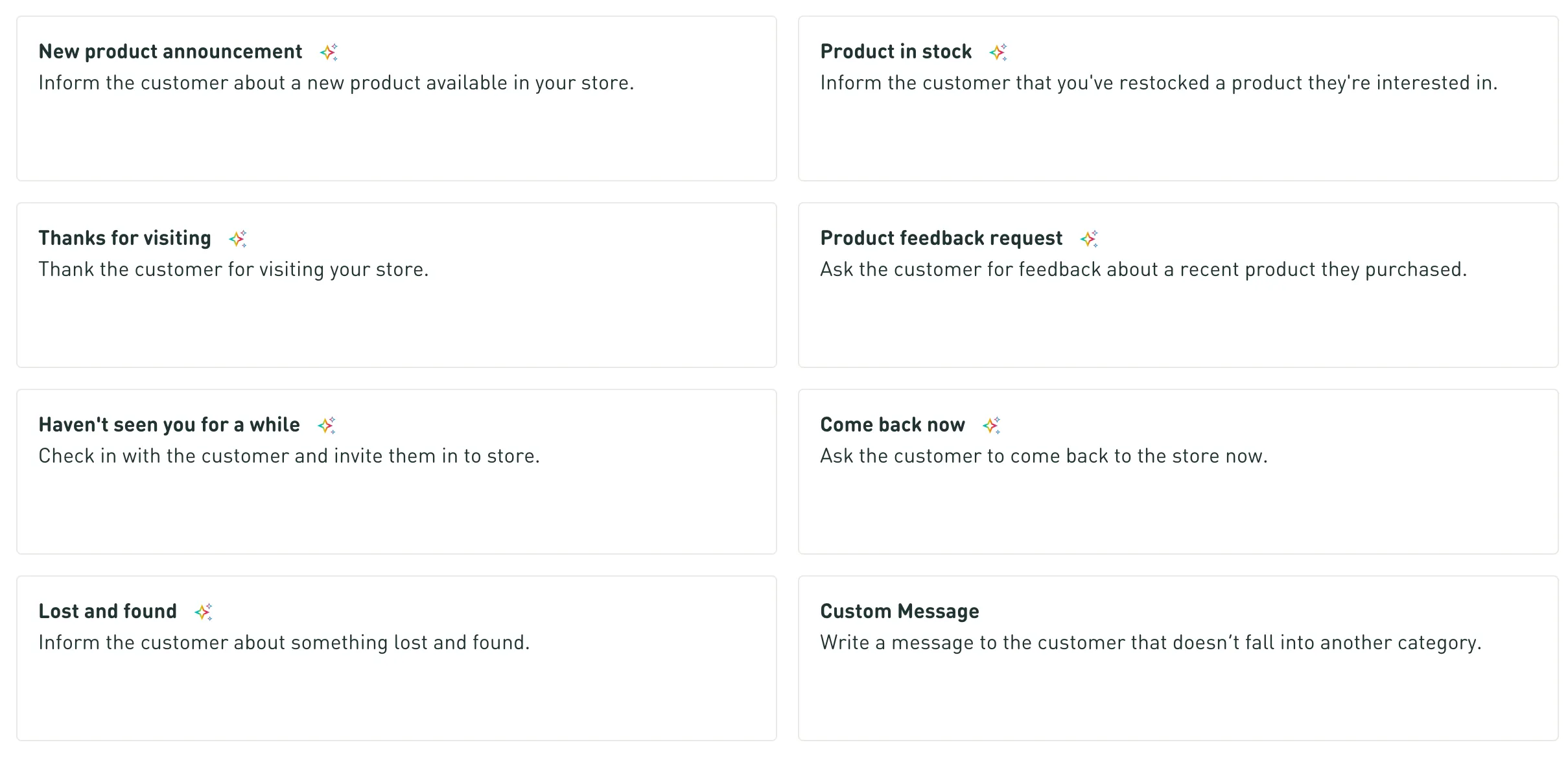Click sparkle icon beside New product announcement
This screenshot has height=760, width=1568.
point(329,52)
